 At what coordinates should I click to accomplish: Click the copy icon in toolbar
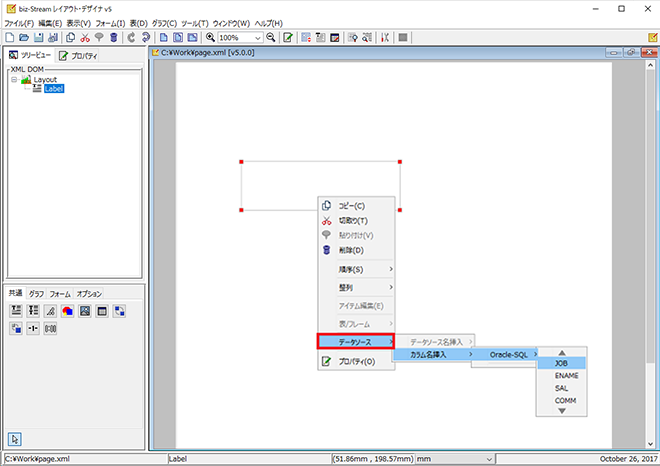[x=71, y=37]
